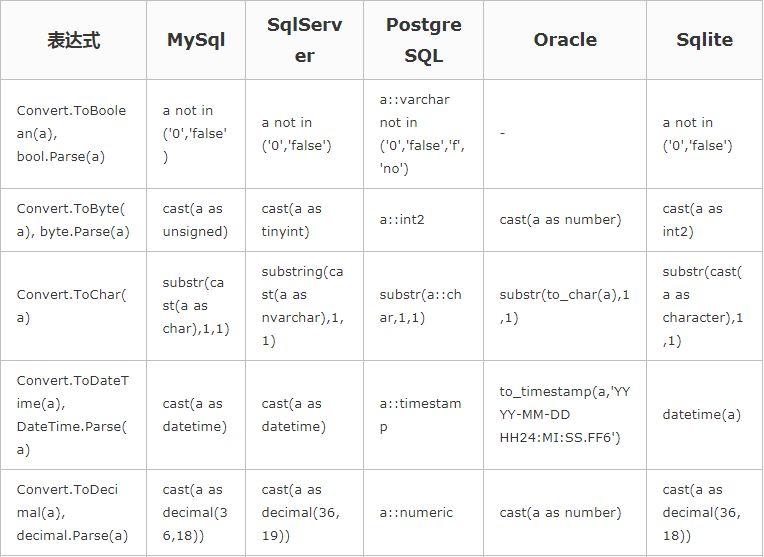Click the Oracle to_timestamp cell

(565, 415)
